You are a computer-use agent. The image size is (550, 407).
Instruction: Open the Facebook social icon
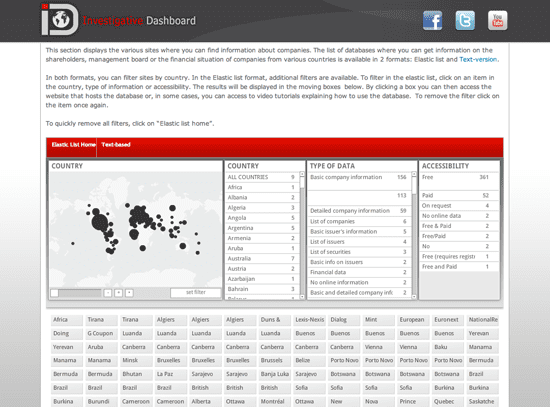point(432,20)
